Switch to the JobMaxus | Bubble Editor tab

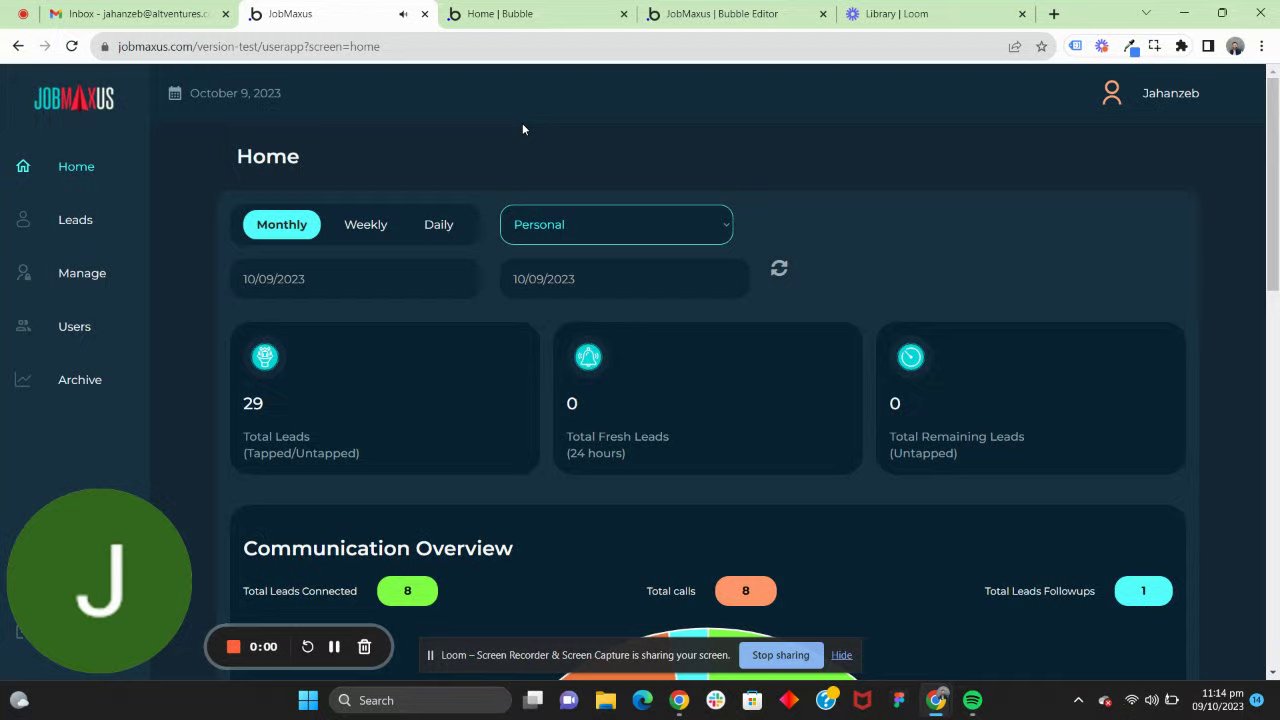coord(735,14)
